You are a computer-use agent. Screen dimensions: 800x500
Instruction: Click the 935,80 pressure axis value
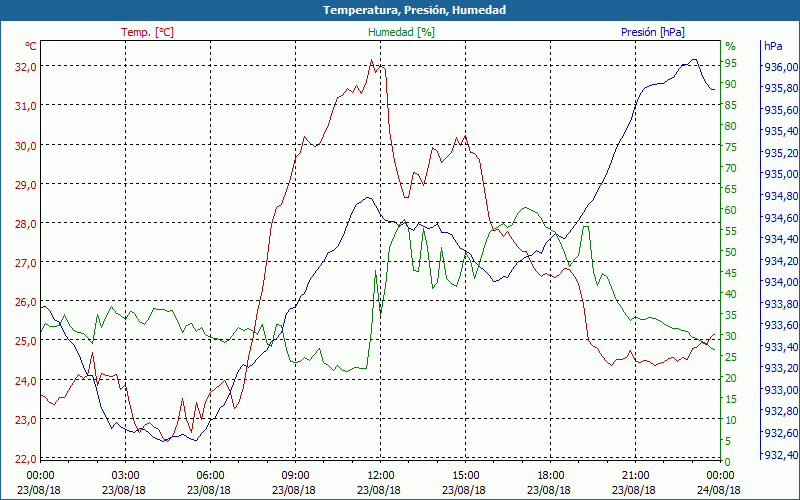781,88
